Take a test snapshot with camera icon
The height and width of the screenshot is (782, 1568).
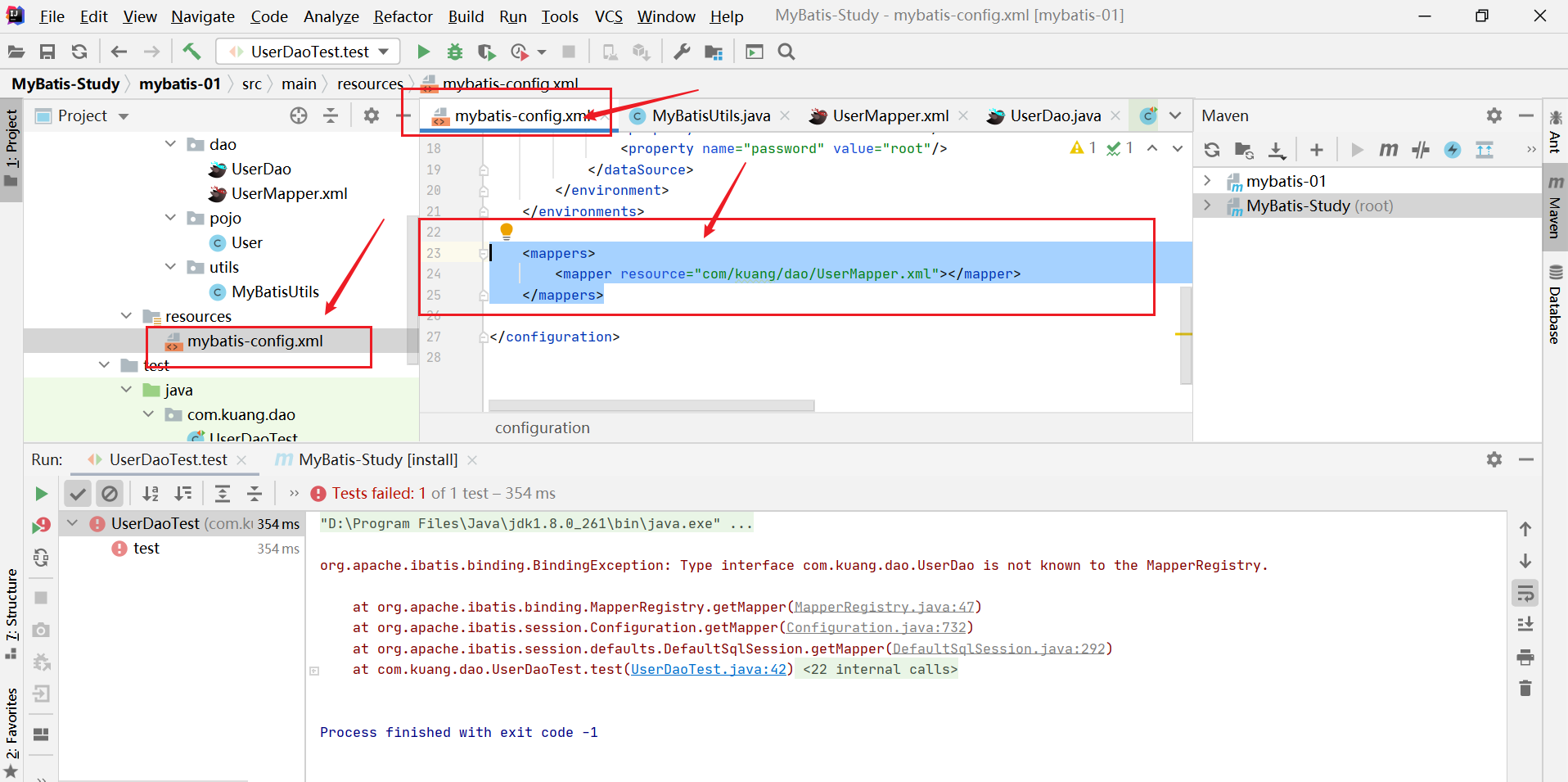(41, 630)
